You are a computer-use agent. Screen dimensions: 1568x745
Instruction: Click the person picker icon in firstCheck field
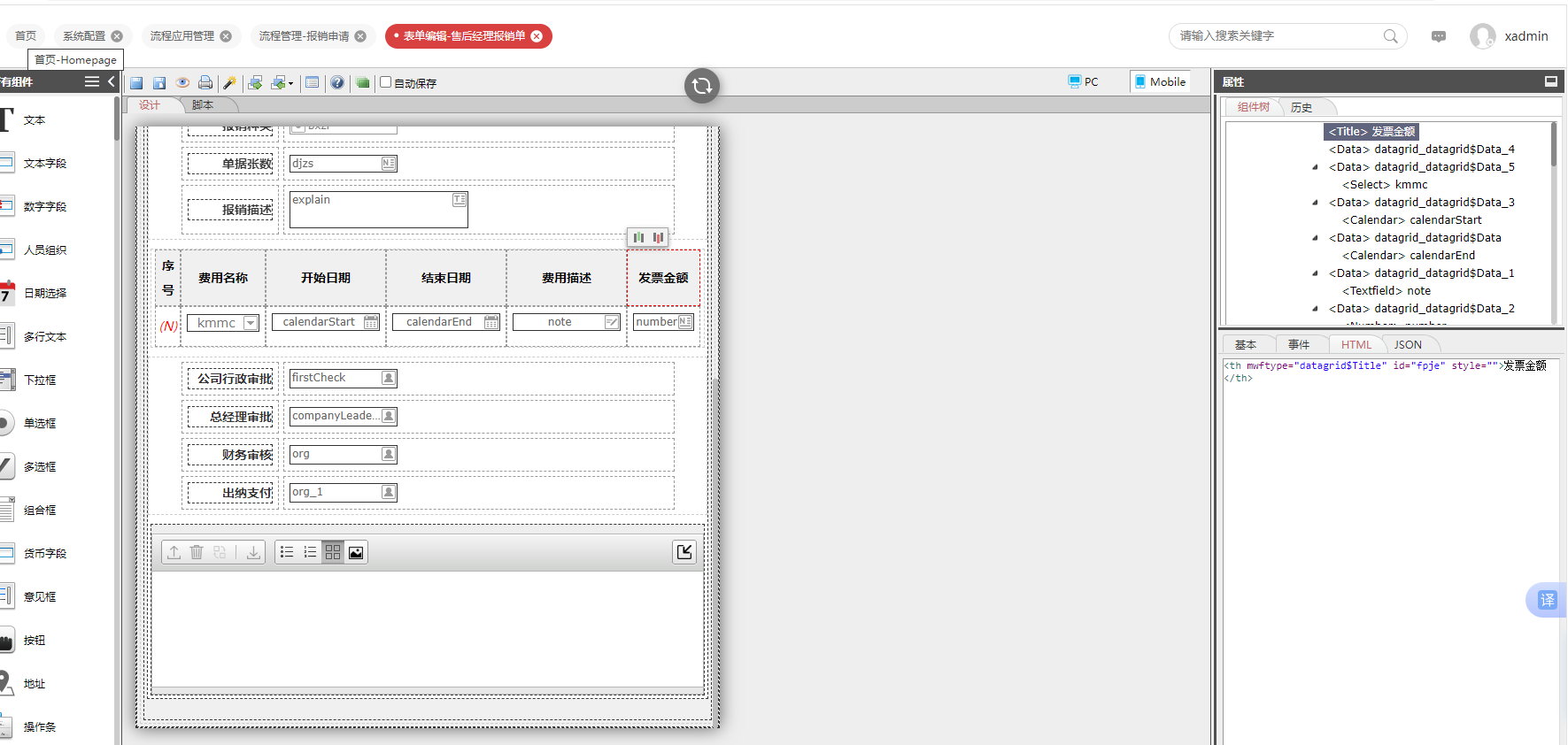tap(389, 378)
